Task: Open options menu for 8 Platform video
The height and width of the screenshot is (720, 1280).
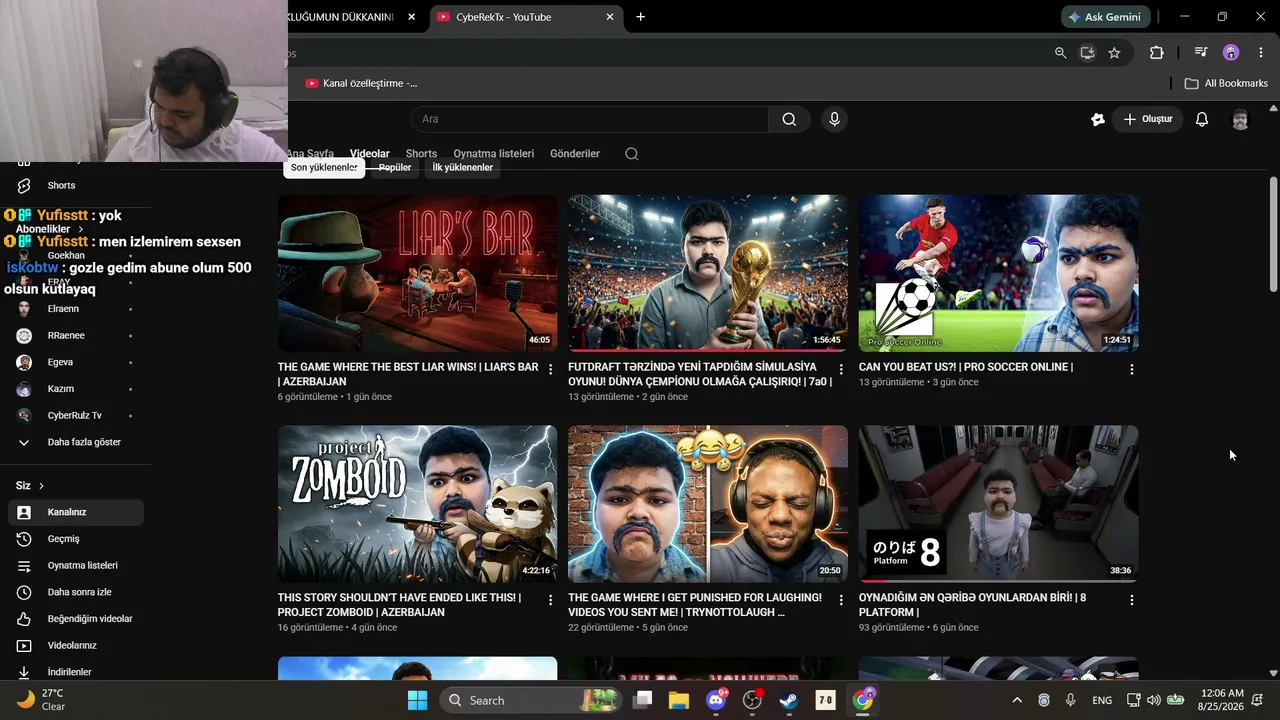Action: [1131, 601]
